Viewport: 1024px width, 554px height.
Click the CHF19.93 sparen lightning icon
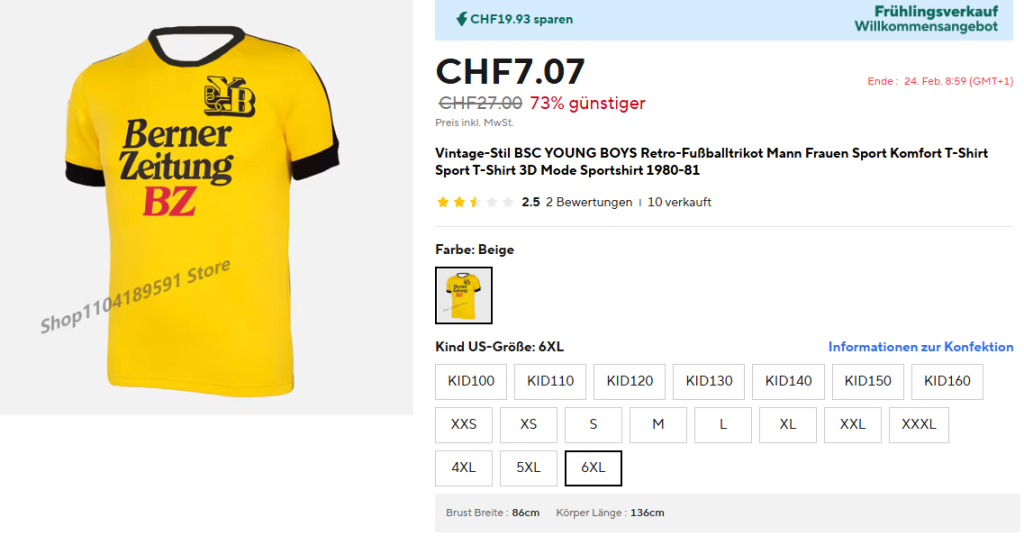coord(461,19)
